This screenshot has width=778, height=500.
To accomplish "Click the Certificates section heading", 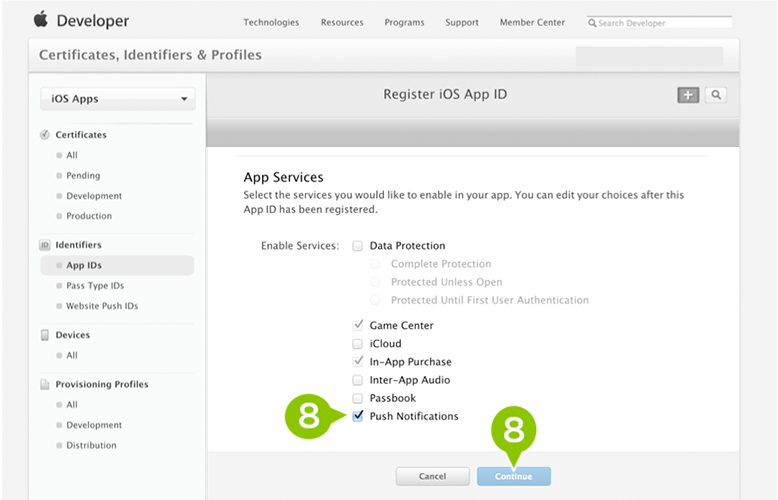I will click(x=81, y=135).
